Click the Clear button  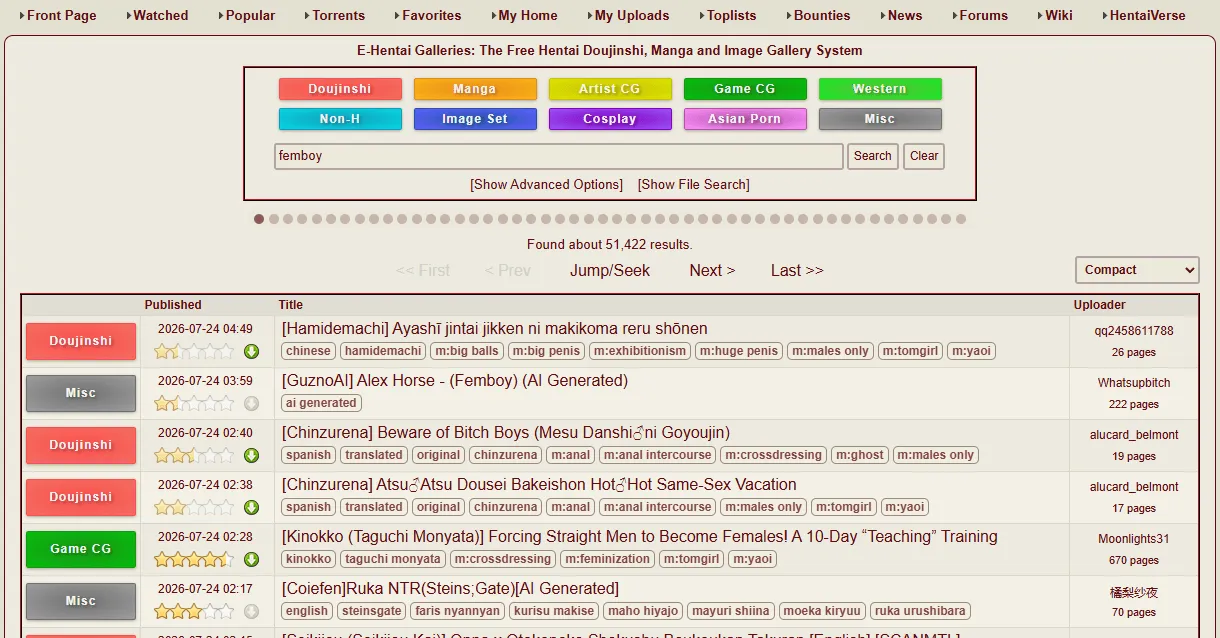[924, 156]
